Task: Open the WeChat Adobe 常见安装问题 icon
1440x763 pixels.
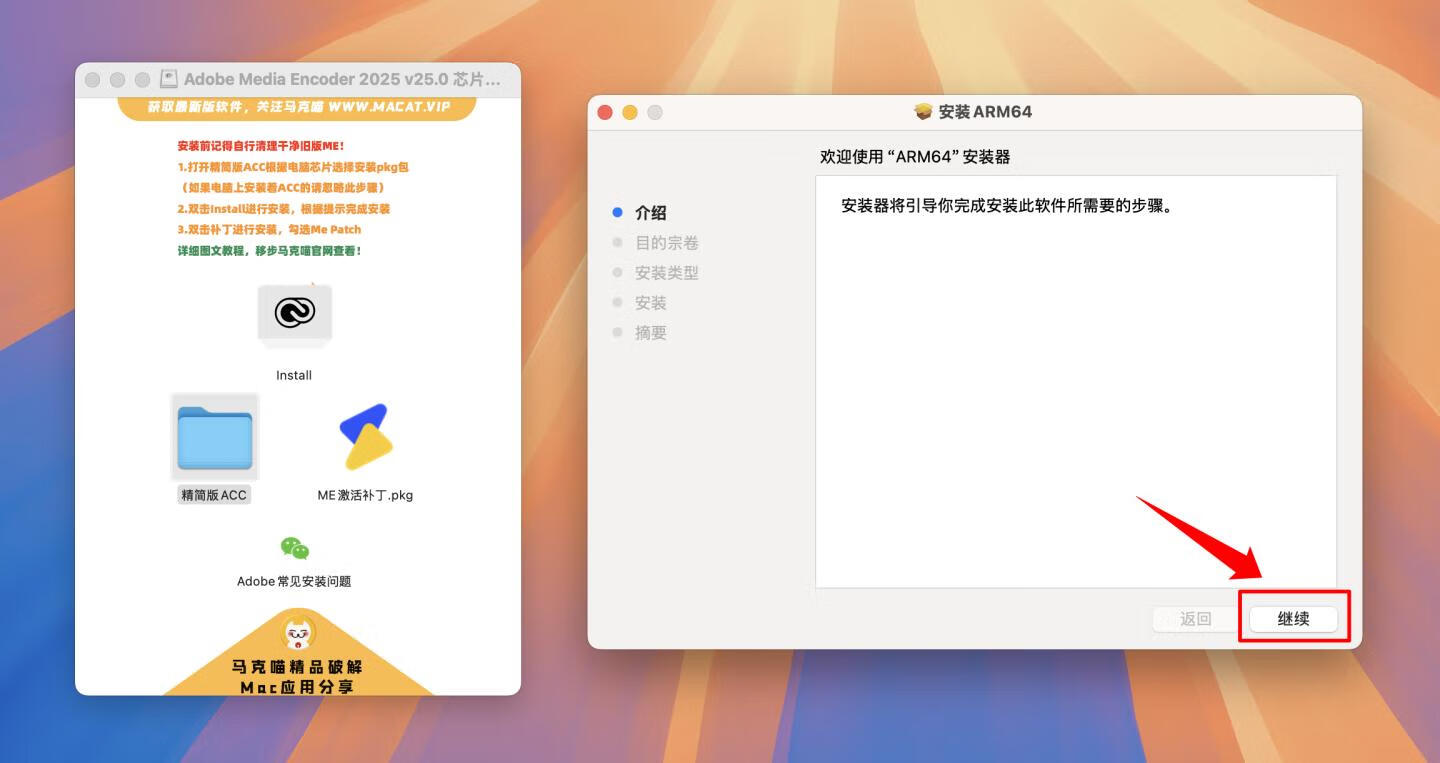Action: (x=294, y=548)
